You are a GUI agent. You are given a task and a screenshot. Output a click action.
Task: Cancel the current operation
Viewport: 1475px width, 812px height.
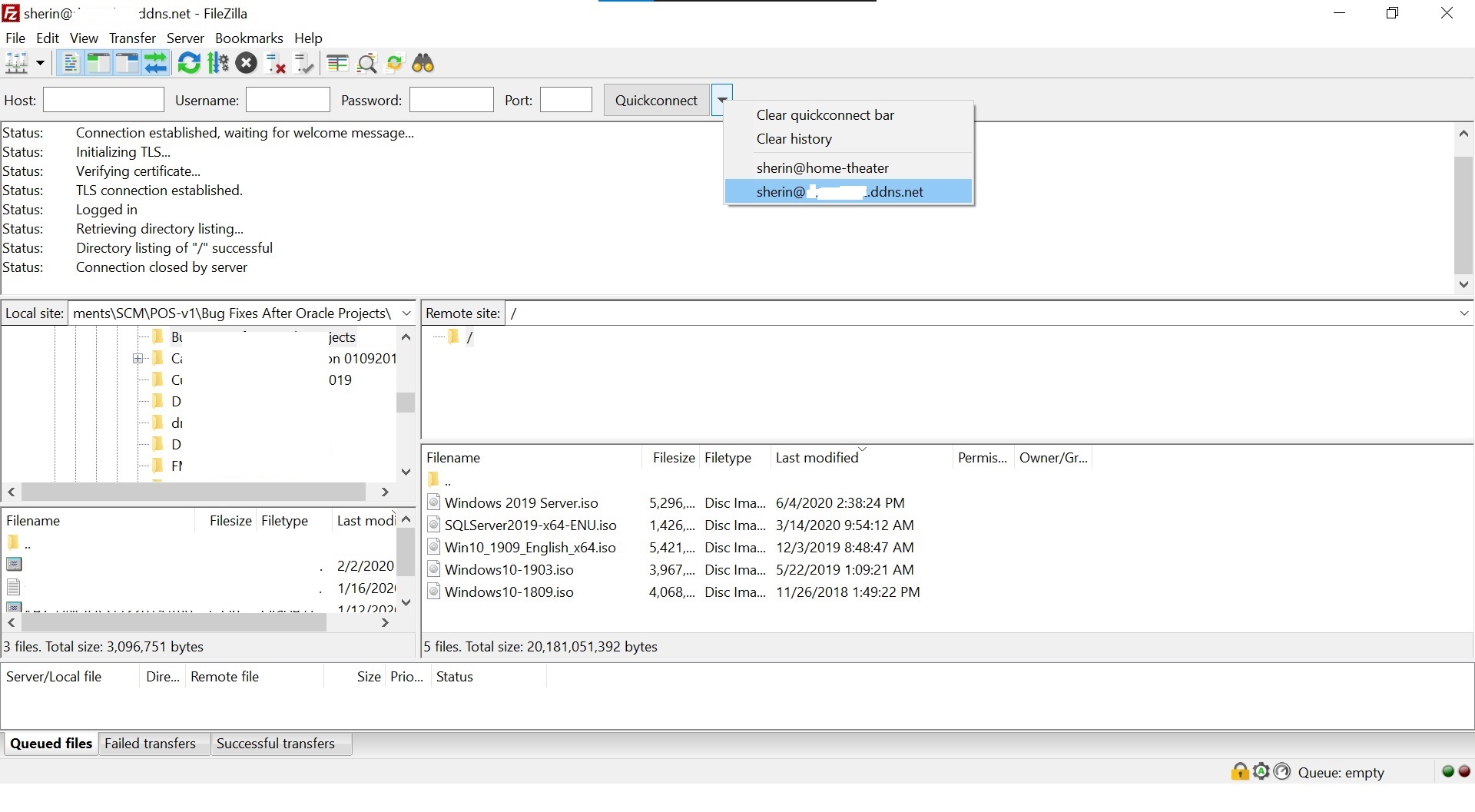[x=247, y=63]
